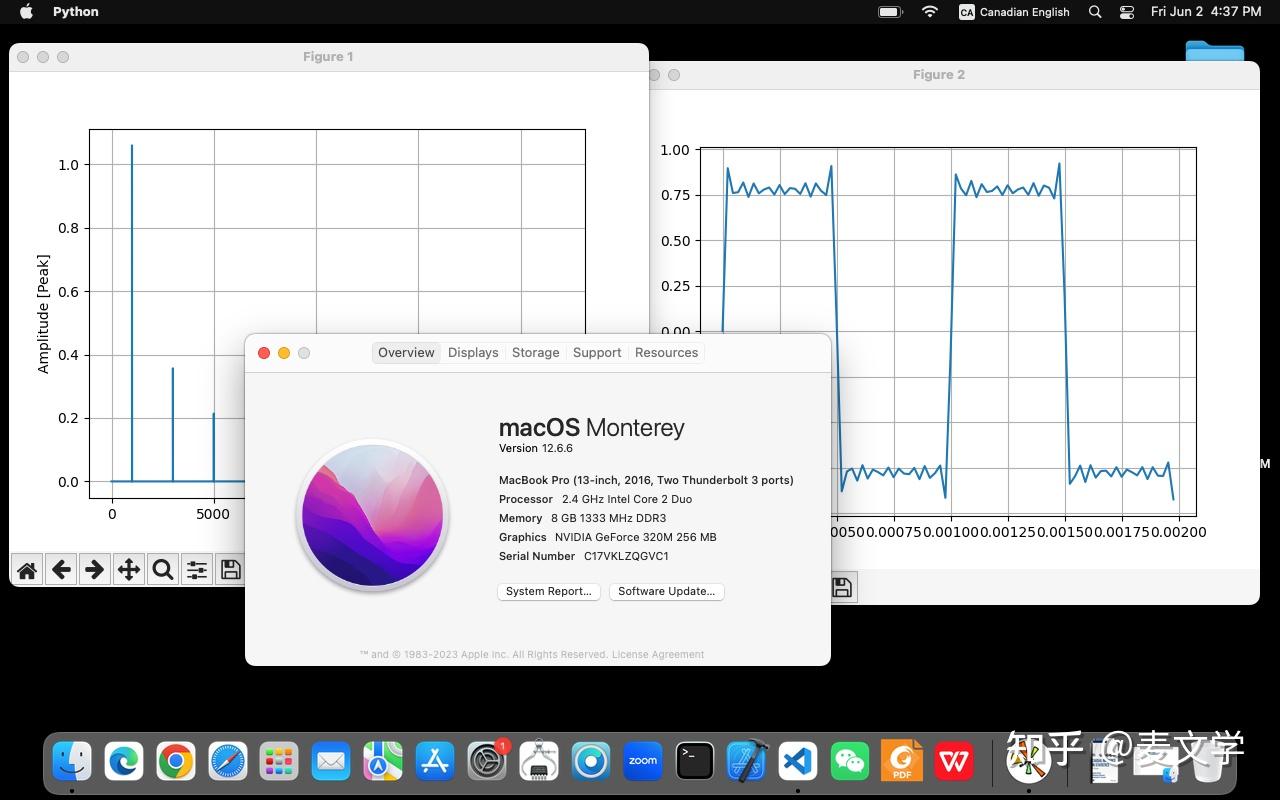Click the save floppy icon in Figure 2

[842, 588]
